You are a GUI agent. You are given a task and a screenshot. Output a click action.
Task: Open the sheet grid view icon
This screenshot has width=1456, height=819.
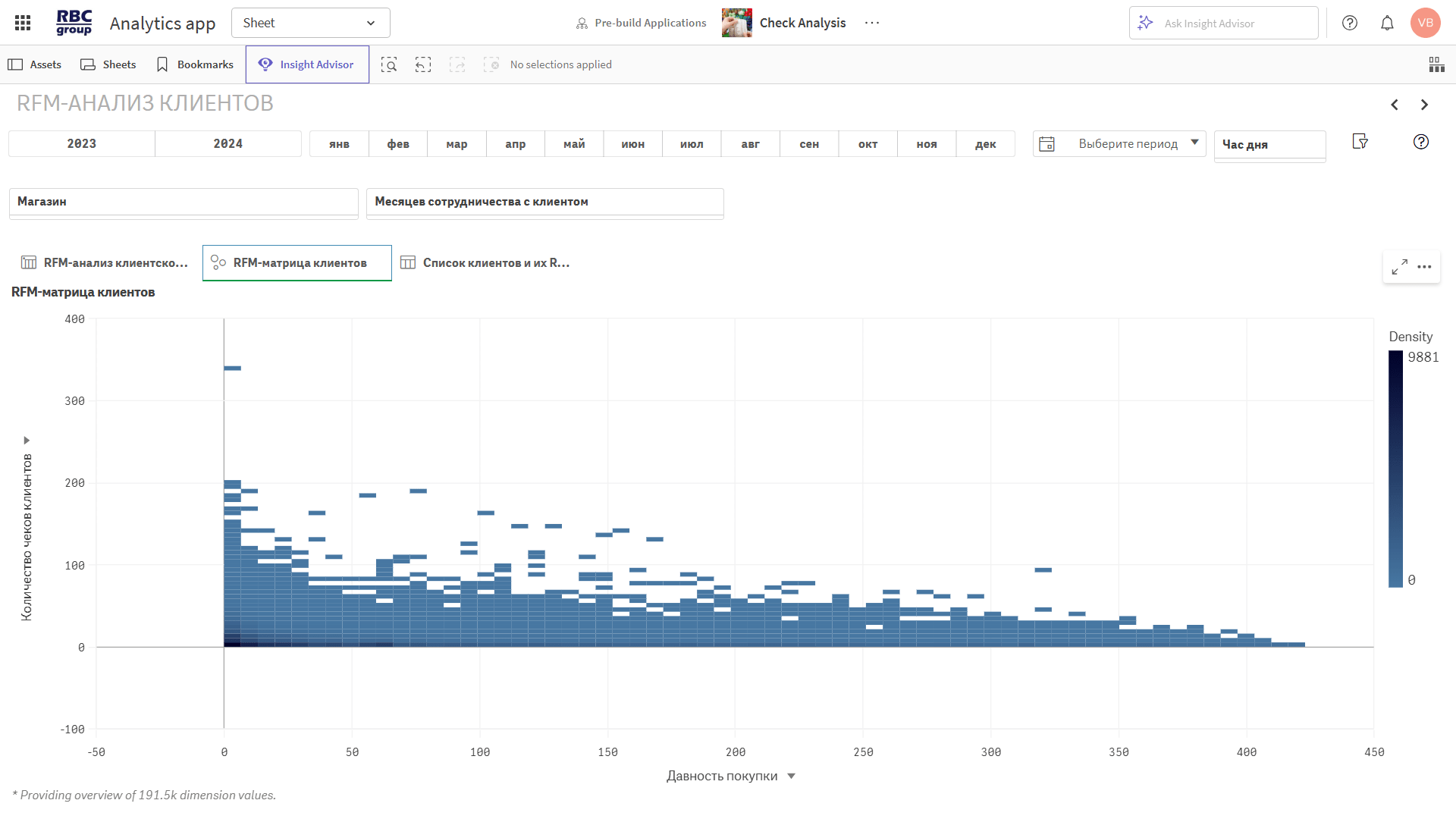click(x=1436, y=64)
